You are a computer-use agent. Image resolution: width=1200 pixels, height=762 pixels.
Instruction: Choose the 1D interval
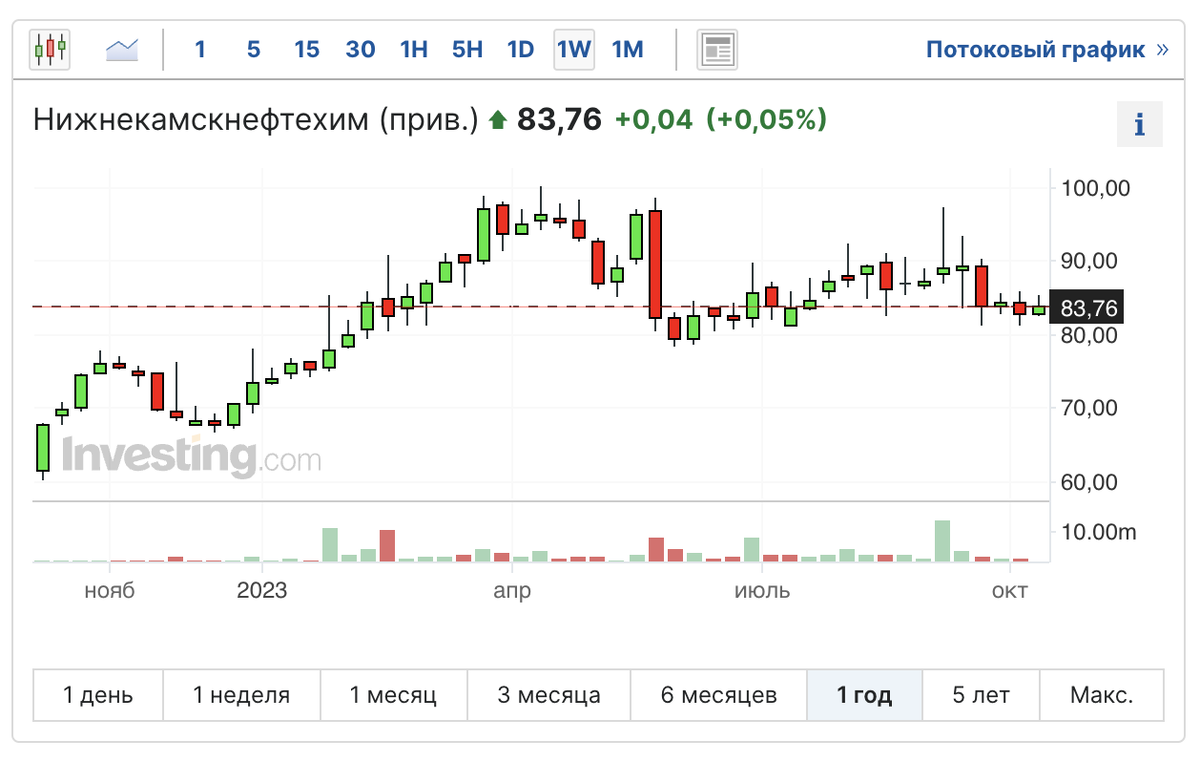pyautogui.click(x=521, y=49)
